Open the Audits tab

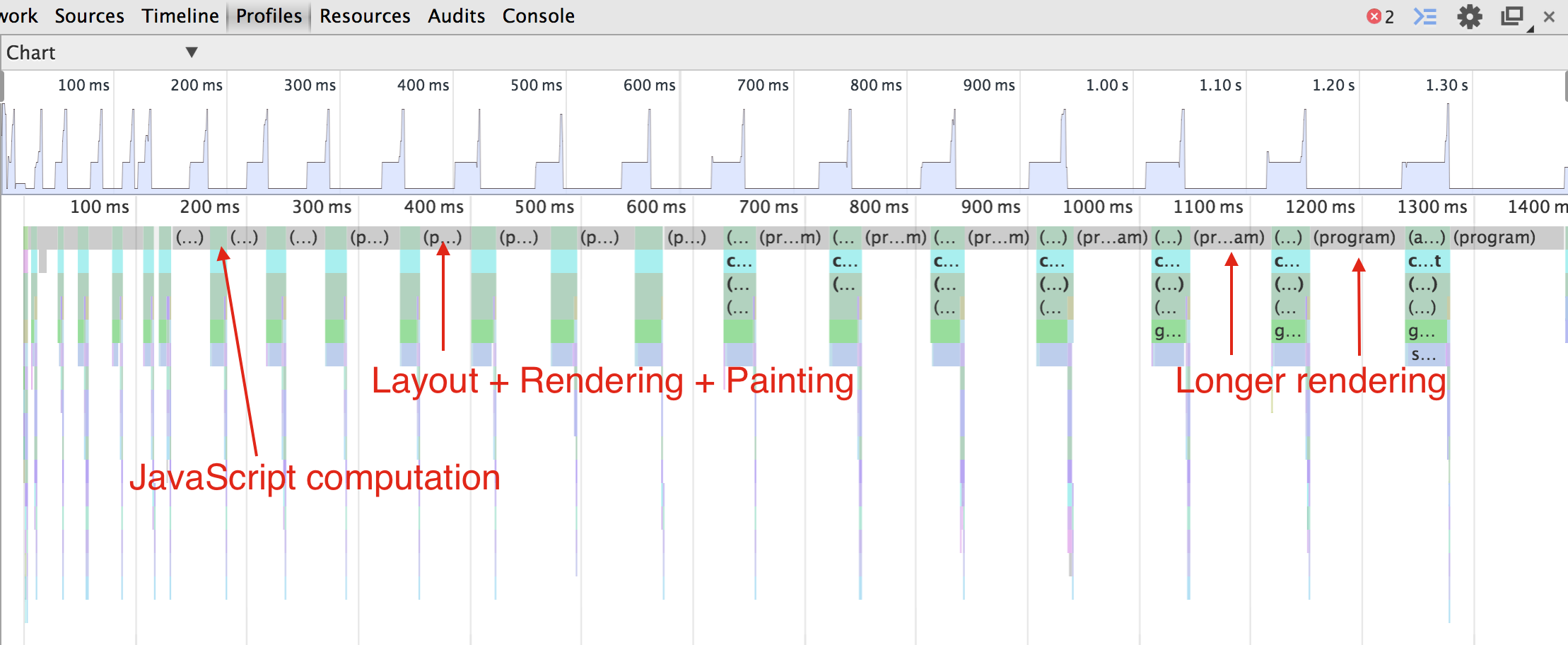tap(456, 16)
